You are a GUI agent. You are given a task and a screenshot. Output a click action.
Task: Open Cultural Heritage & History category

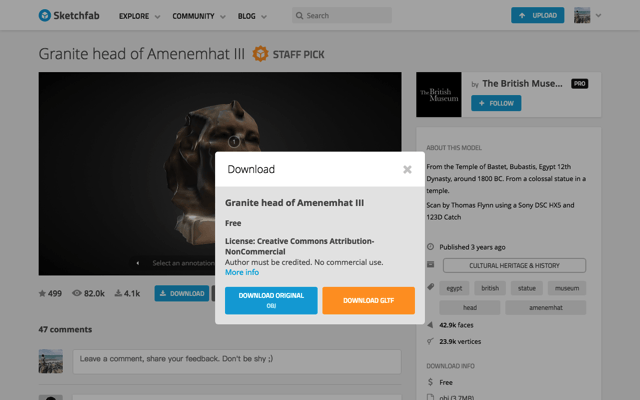tap(514, 265)
